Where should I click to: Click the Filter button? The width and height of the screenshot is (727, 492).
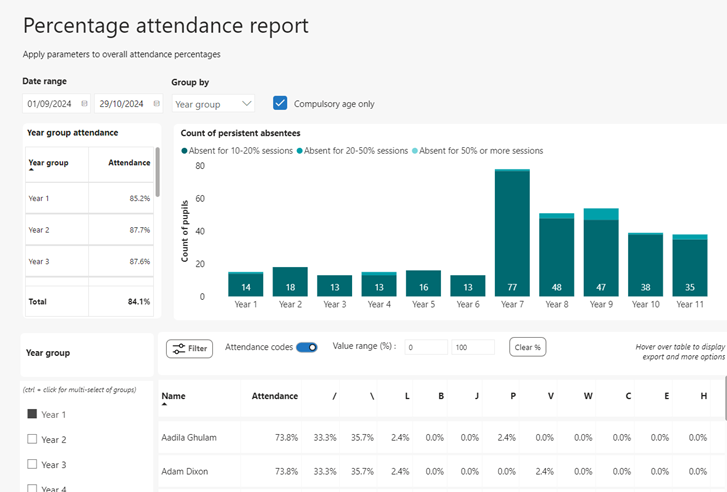(x=189, y=348)
